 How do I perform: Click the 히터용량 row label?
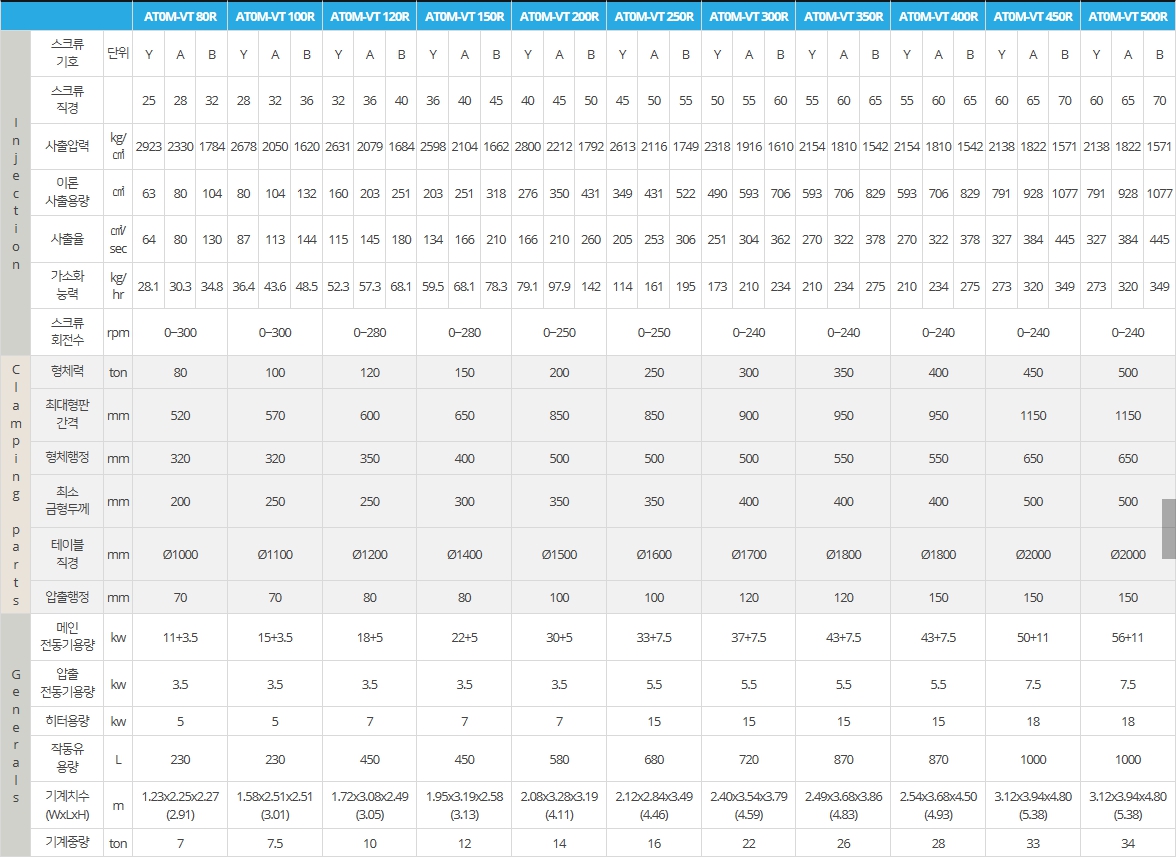(67, 721)
